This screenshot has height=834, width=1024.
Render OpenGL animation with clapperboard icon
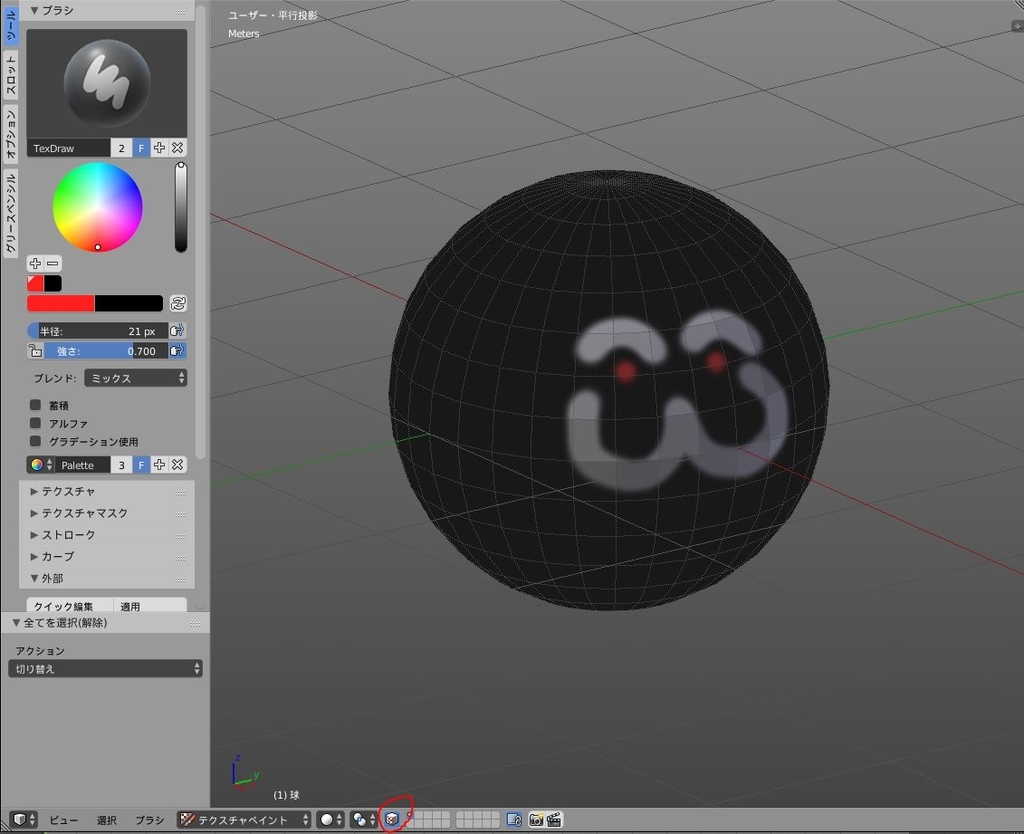tap(554, 820)
